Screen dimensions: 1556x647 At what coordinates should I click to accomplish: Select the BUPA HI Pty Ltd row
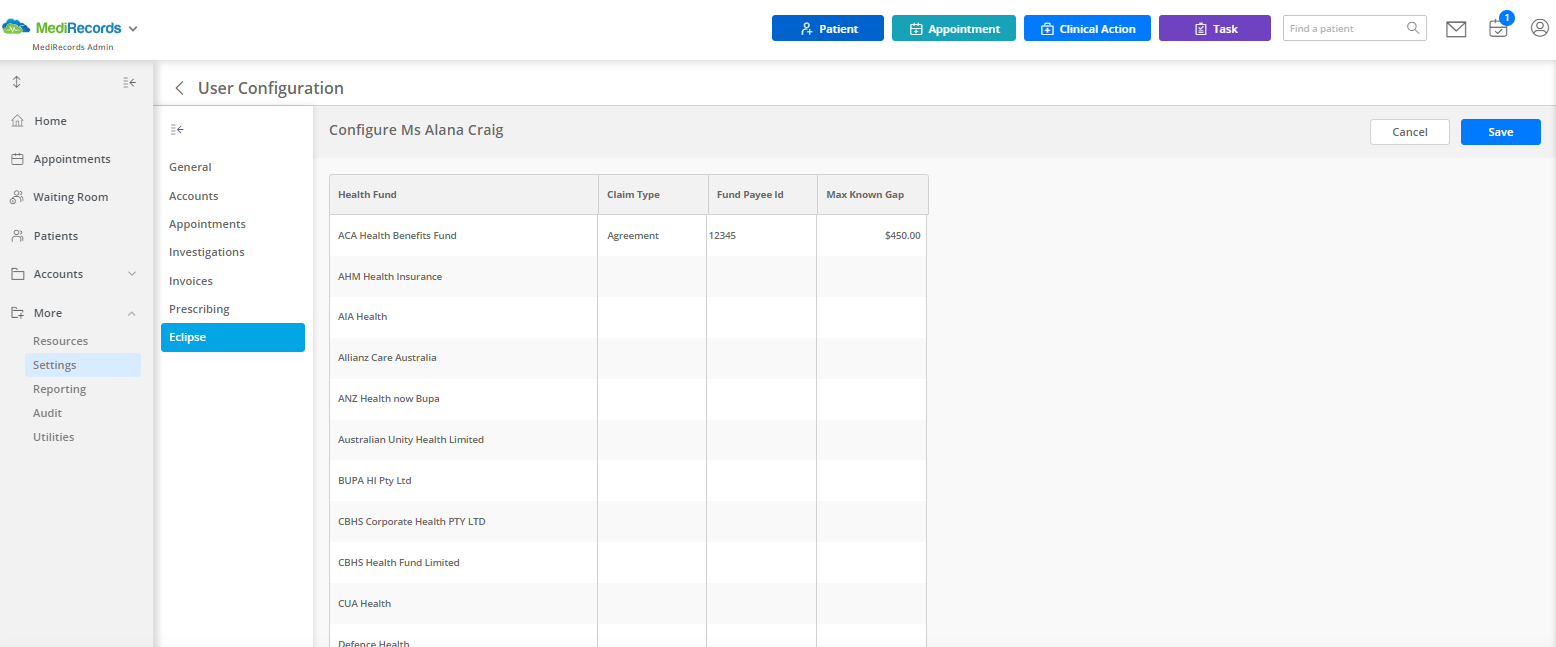(628, 481)
